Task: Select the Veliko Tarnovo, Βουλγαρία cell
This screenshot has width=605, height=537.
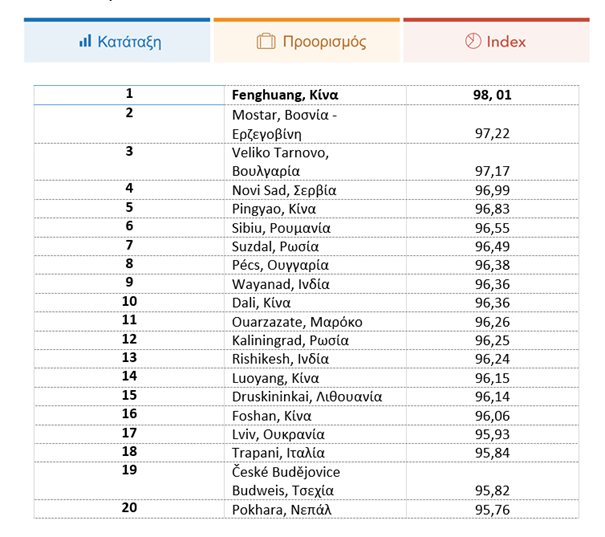Action: [x=315, y=162]
